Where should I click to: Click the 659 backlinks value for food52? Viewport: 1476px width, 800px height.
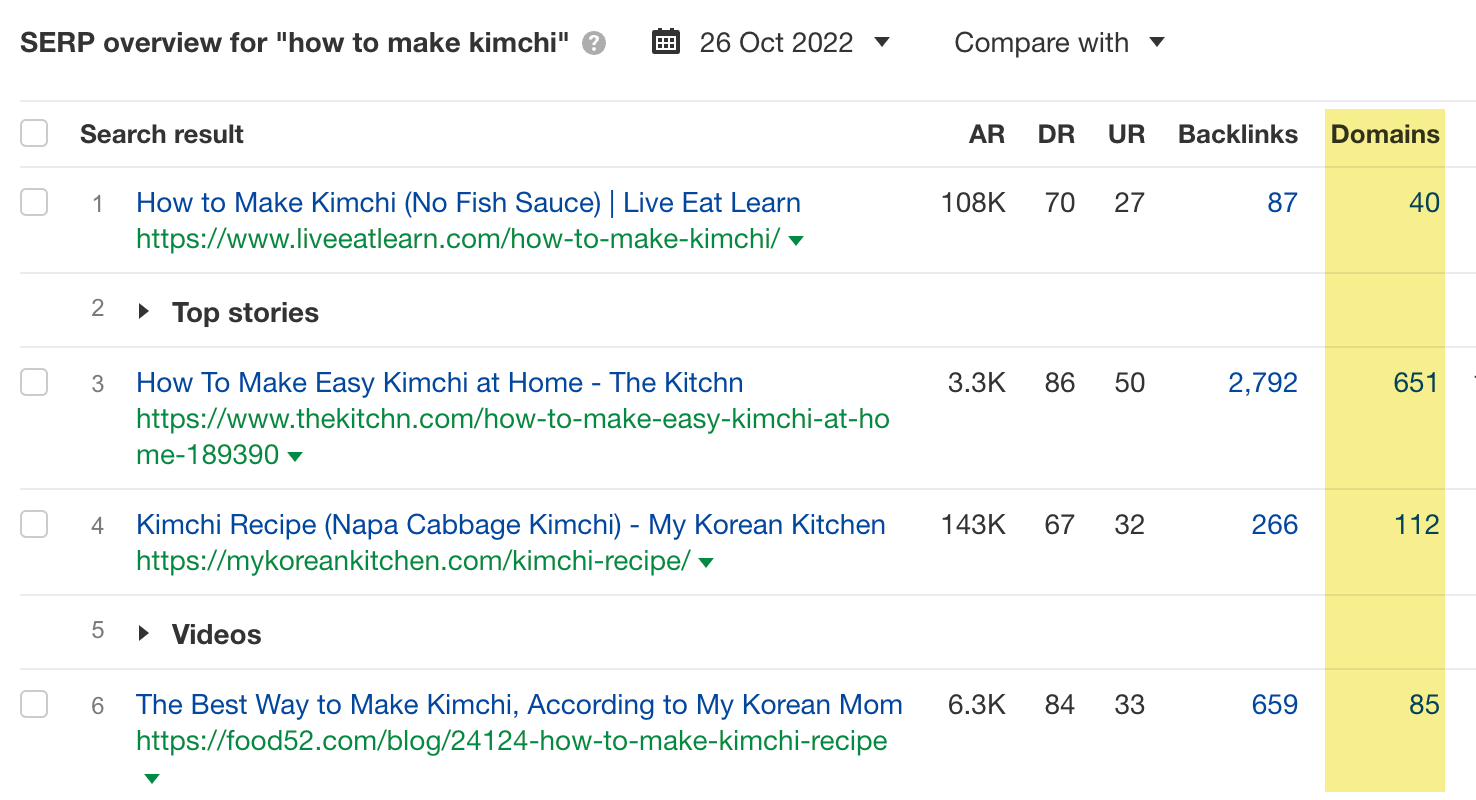[1272, 704]
